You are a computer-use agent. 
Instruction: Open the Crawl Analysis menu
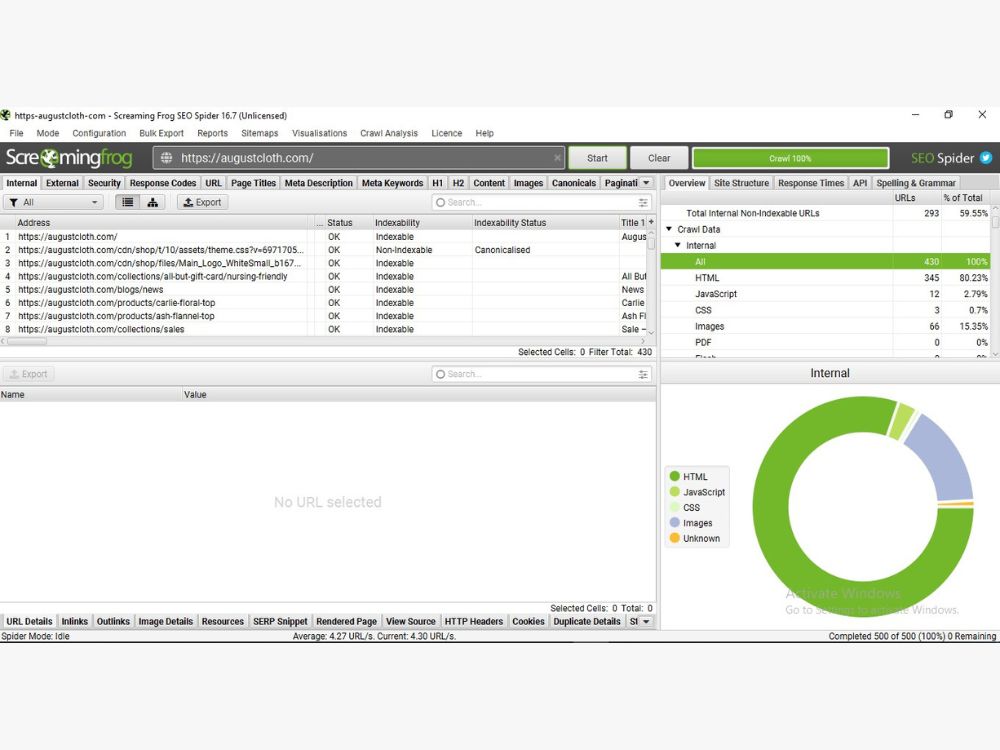click(388, 133)
